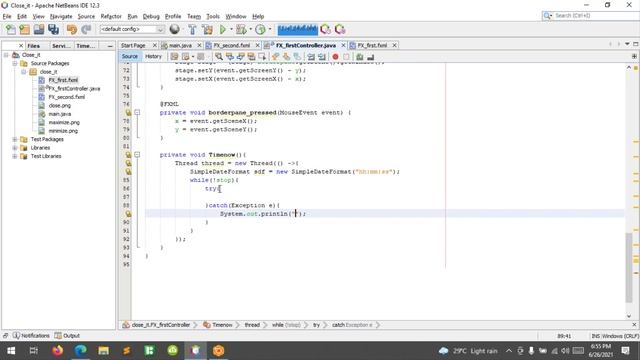Image resolution: width=640 pixels, height=360 pixels.
Task: Collapse the Source Packages node
Action: click(x=15, y=63)
